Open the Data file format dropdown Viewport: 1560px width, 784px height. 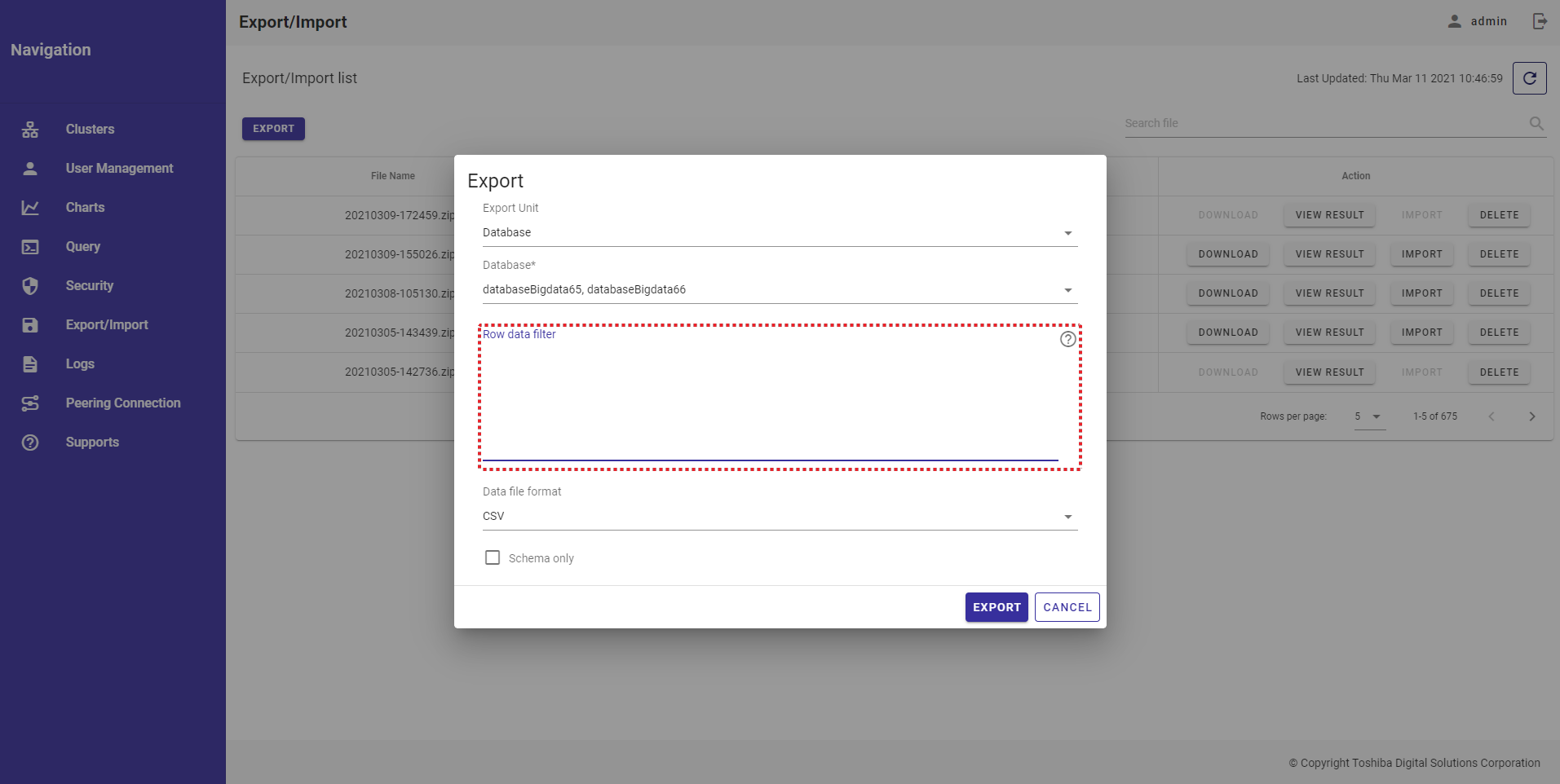[x=780, y=517]
